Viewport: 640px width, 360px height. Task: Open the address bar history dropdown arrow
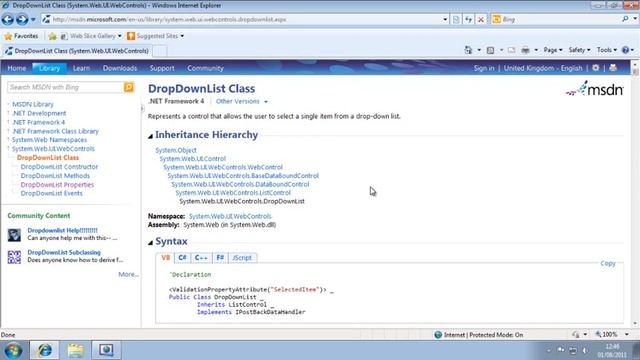click(x=445, y=19)
